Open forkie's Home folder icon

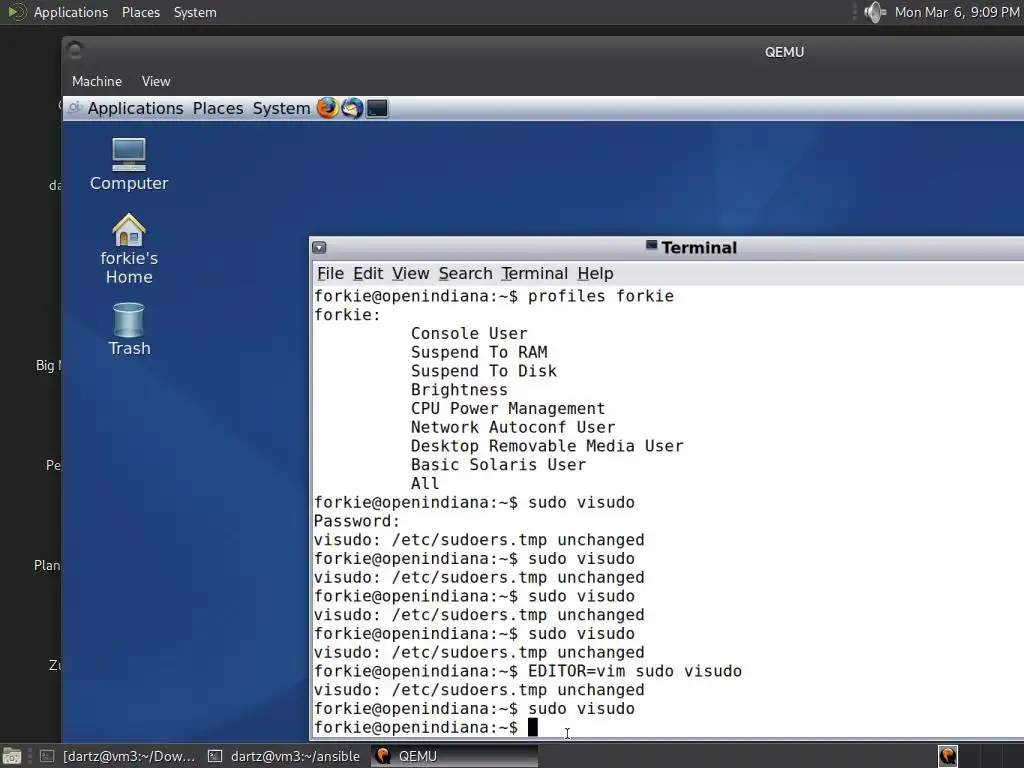click(129, 249)
